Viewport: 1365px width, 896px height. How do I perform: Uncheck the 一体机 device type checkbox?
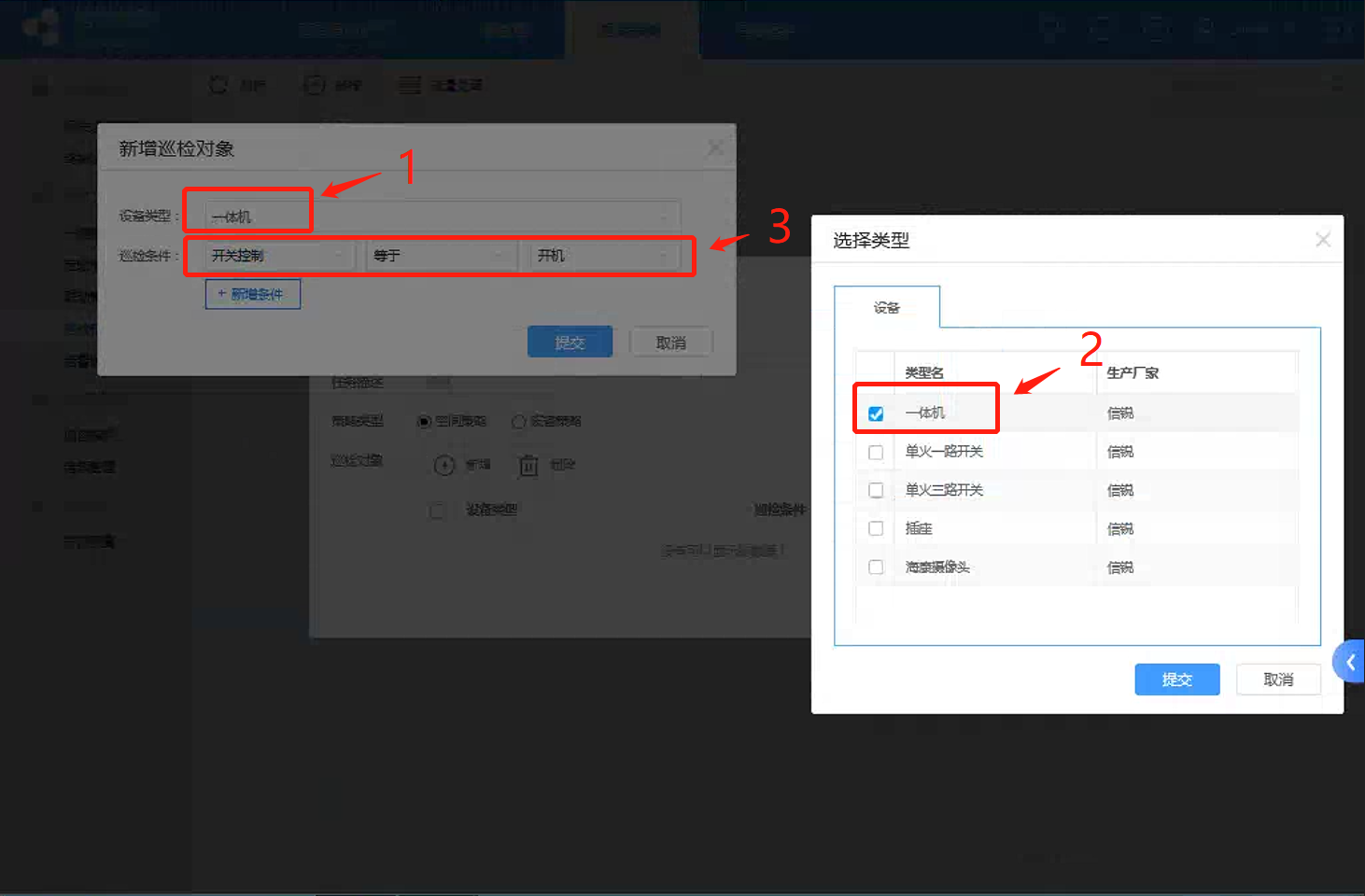(876, 413)
